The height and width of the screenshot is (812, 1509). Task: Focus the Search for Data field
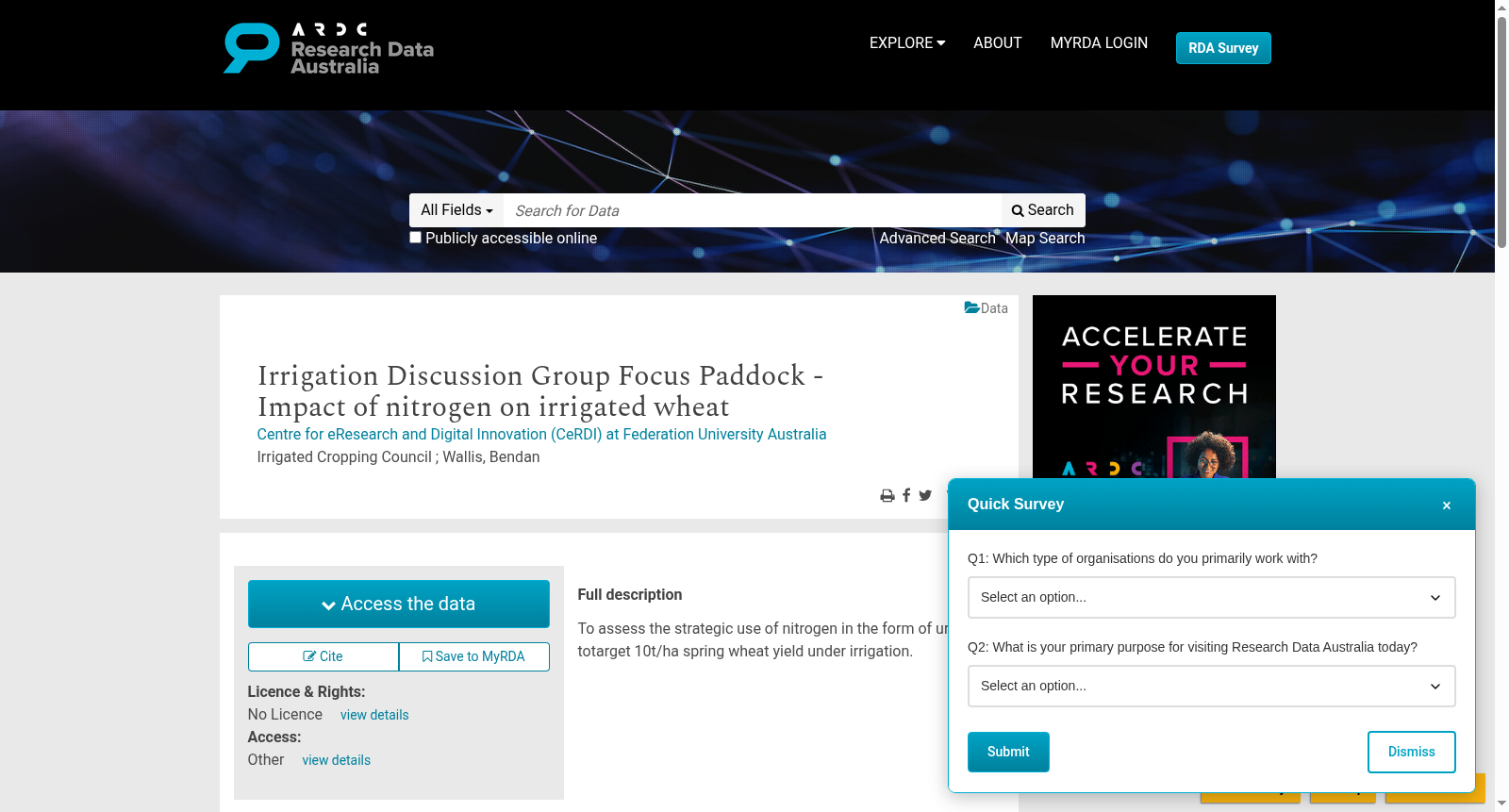752,210
